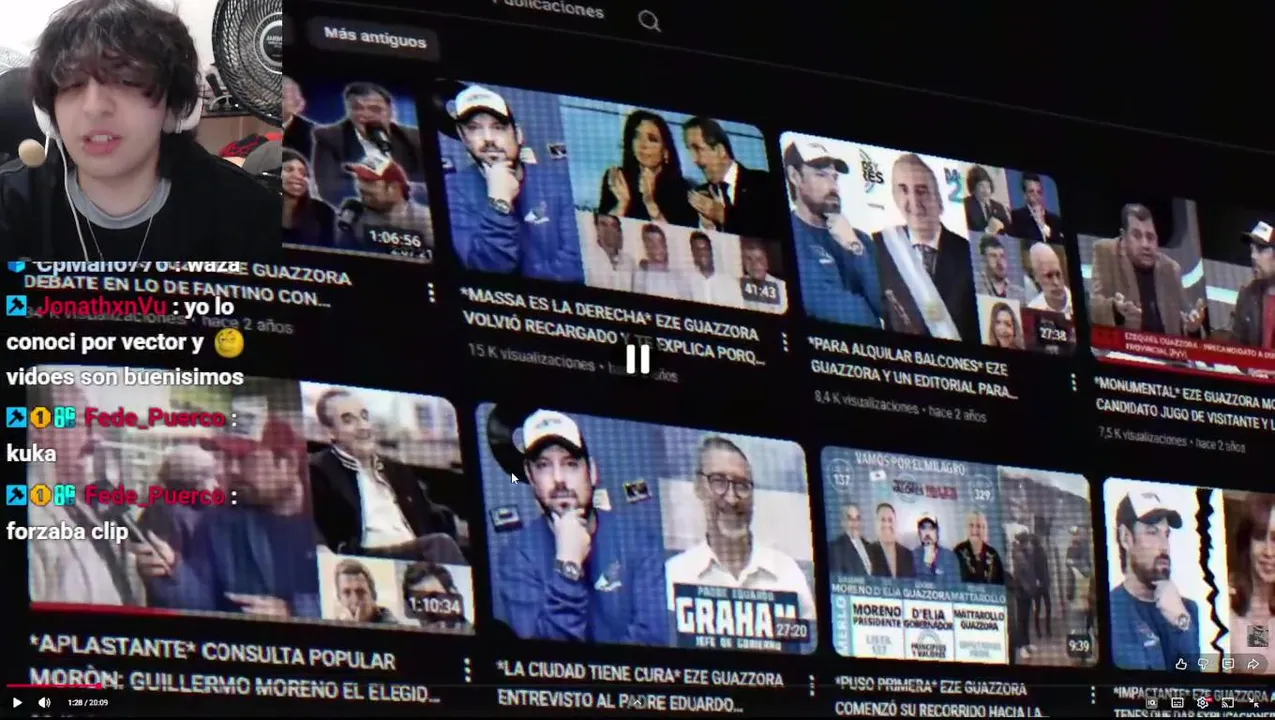Click the chat message 'forzaba clip'
Viewport: 1275px width, 720px height.
tap(67, 531)
